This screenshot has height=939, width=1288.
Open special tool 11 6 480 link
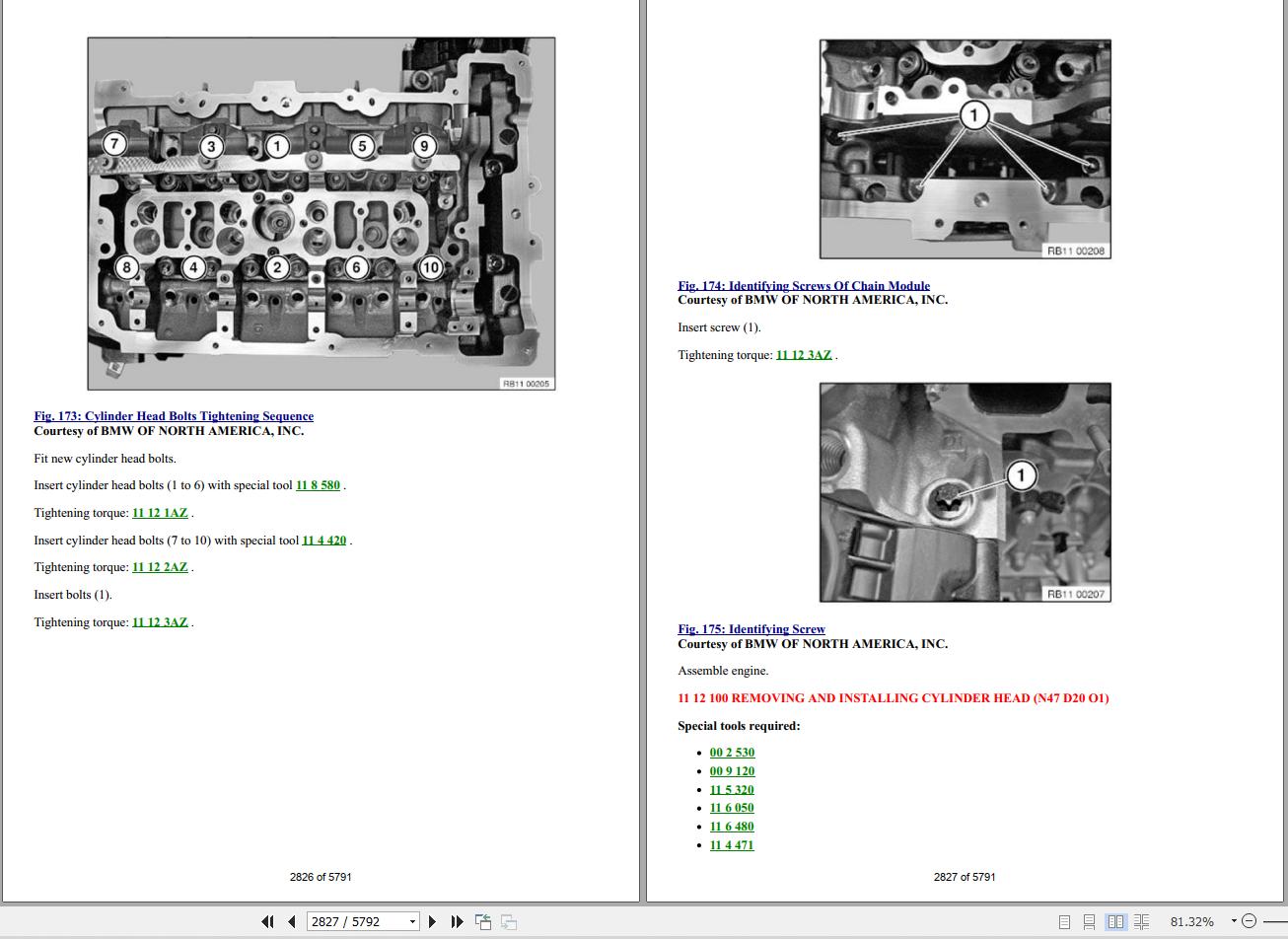[732, 827]
